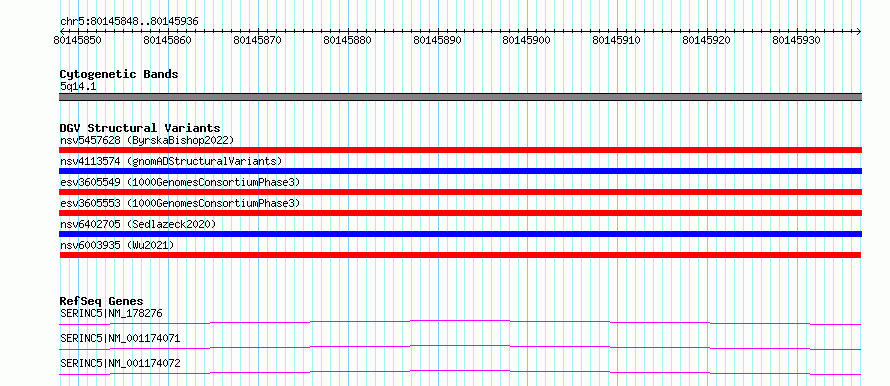Viewport: 890px width, 386px height.
Task: Select the 5q14.1 band label
Action: [78, 86]
